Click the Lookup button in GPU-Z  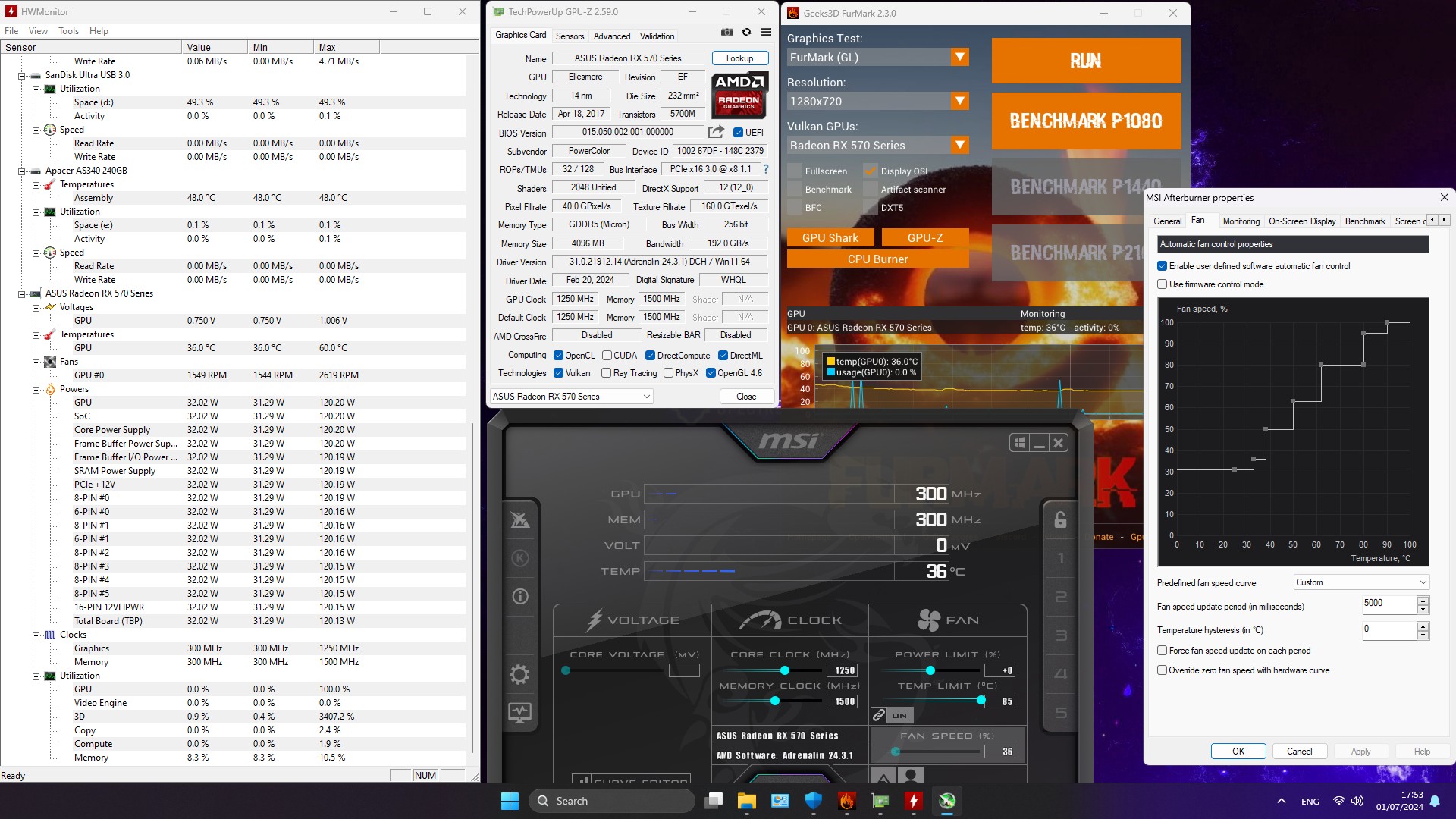[x=739, y=58]
